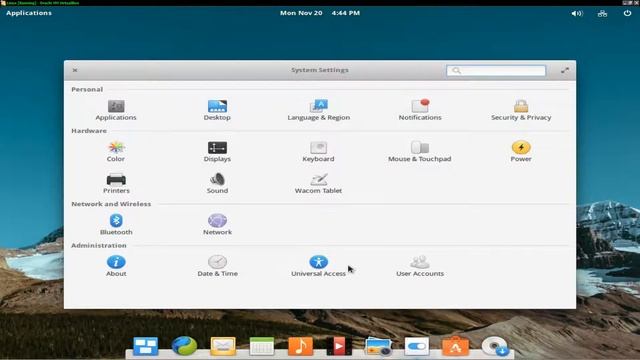Launch the Music app from the dock

[300, 346]
